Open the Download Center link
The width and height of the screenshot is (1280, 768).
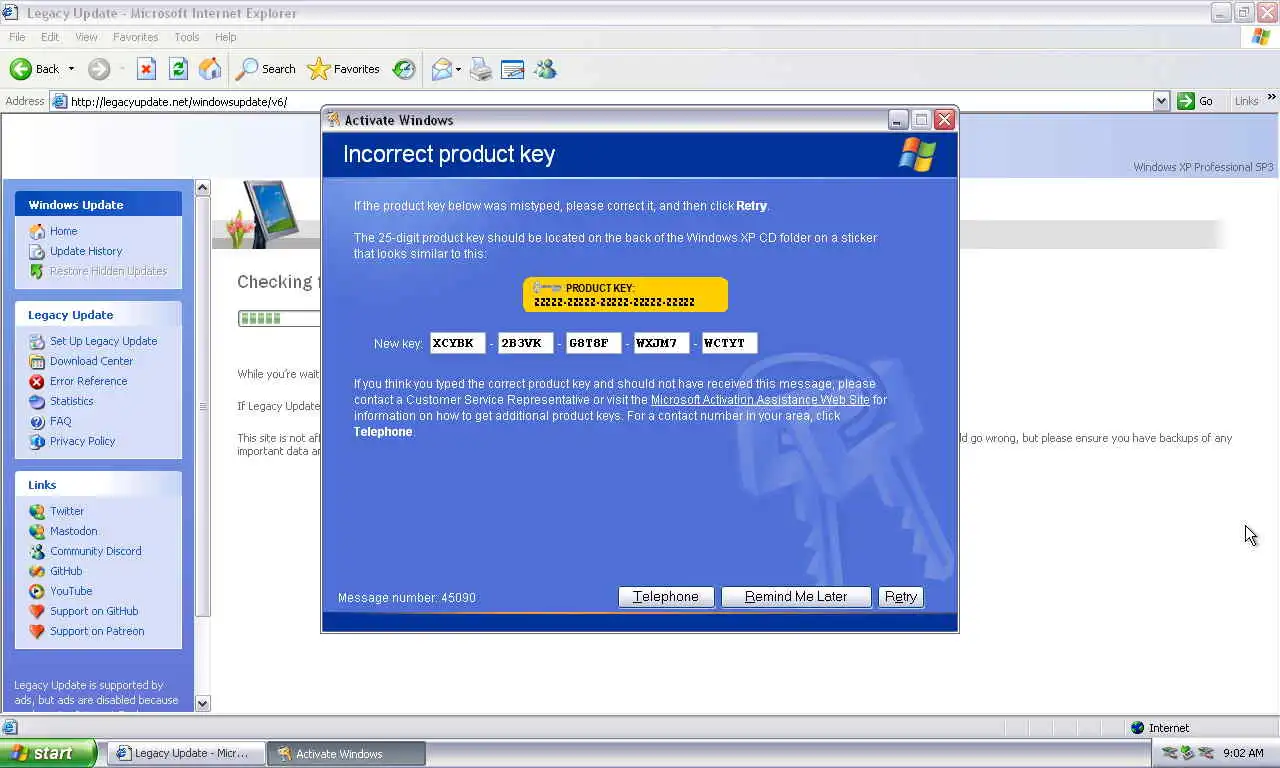pyautogui.click(x=91, y=361)
